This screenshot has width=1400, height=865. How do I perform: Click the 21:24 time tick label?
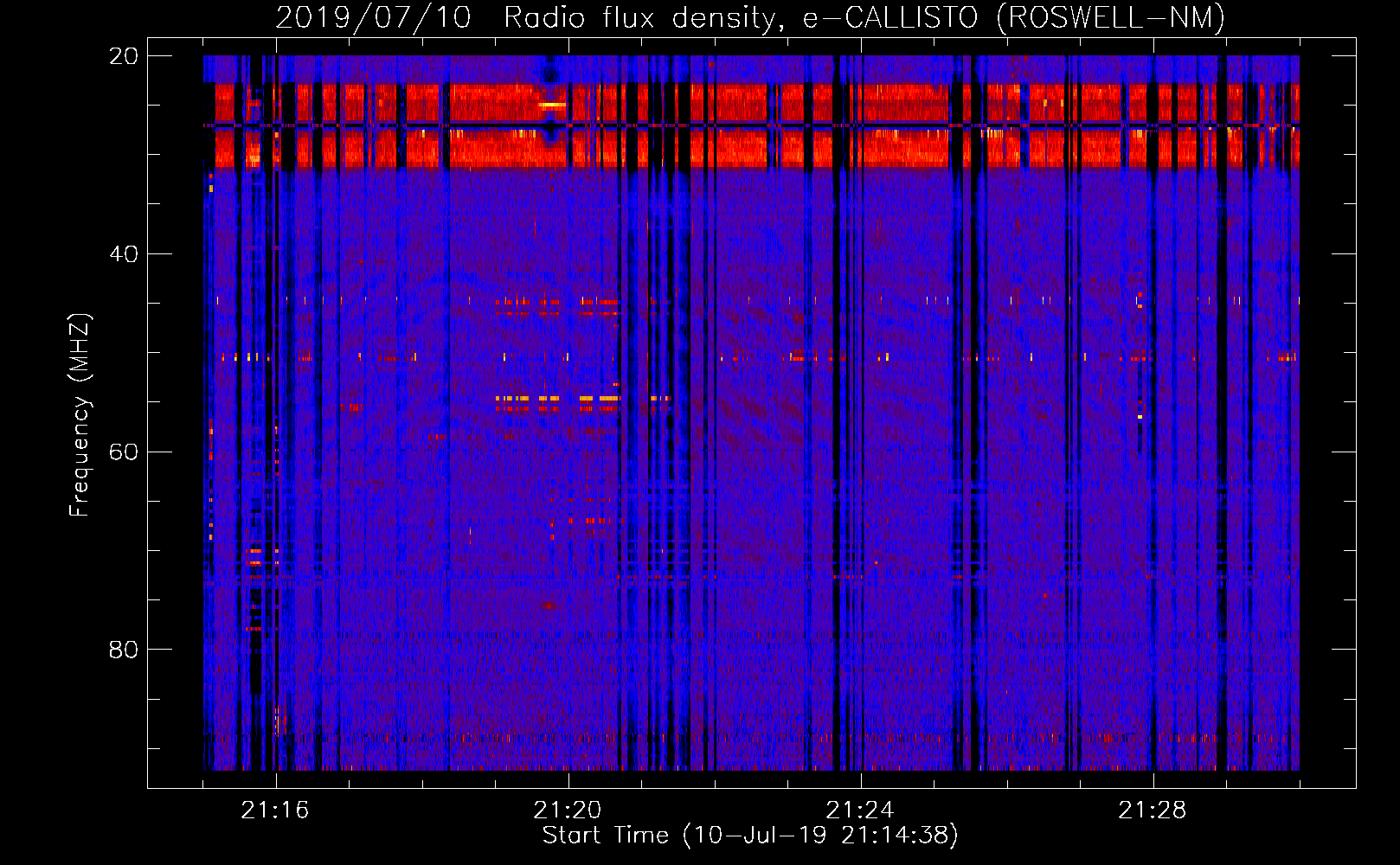coord(860,811)
